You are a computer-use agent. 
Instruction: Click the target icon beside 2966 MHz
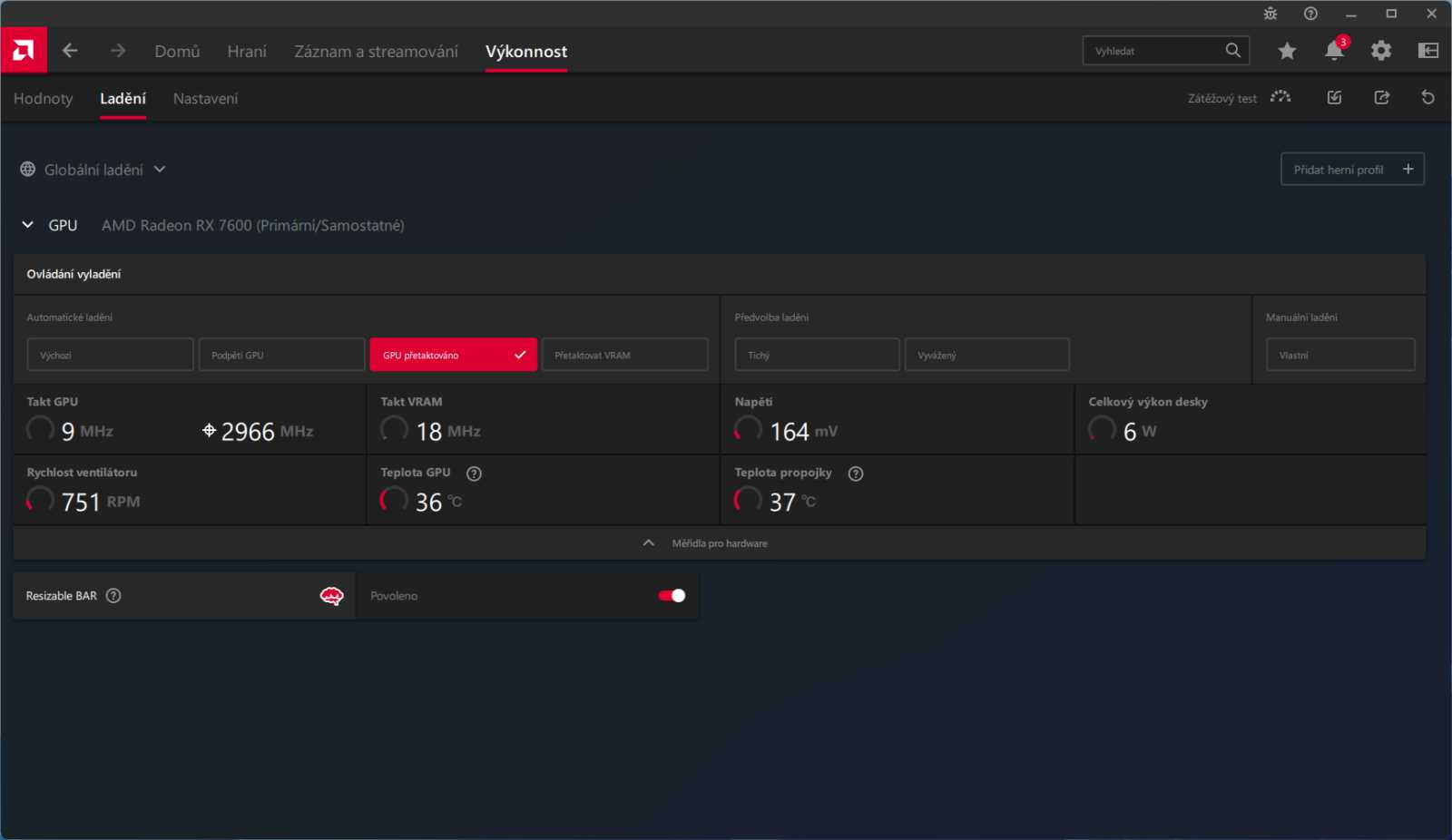(x=209, y=431)
